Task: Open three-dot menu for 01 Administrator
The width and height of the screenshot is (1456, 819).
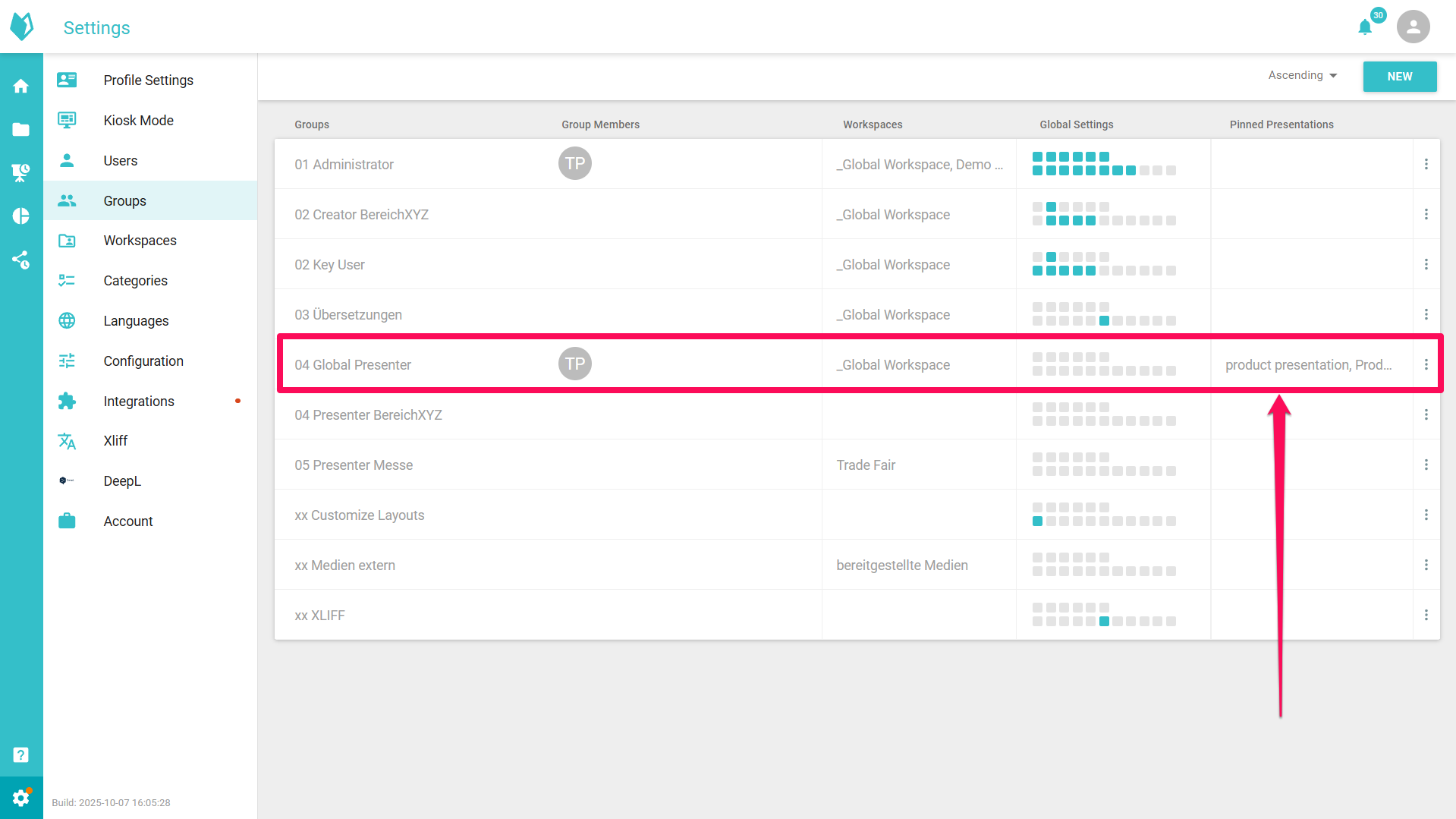Action: point(1426,164)
